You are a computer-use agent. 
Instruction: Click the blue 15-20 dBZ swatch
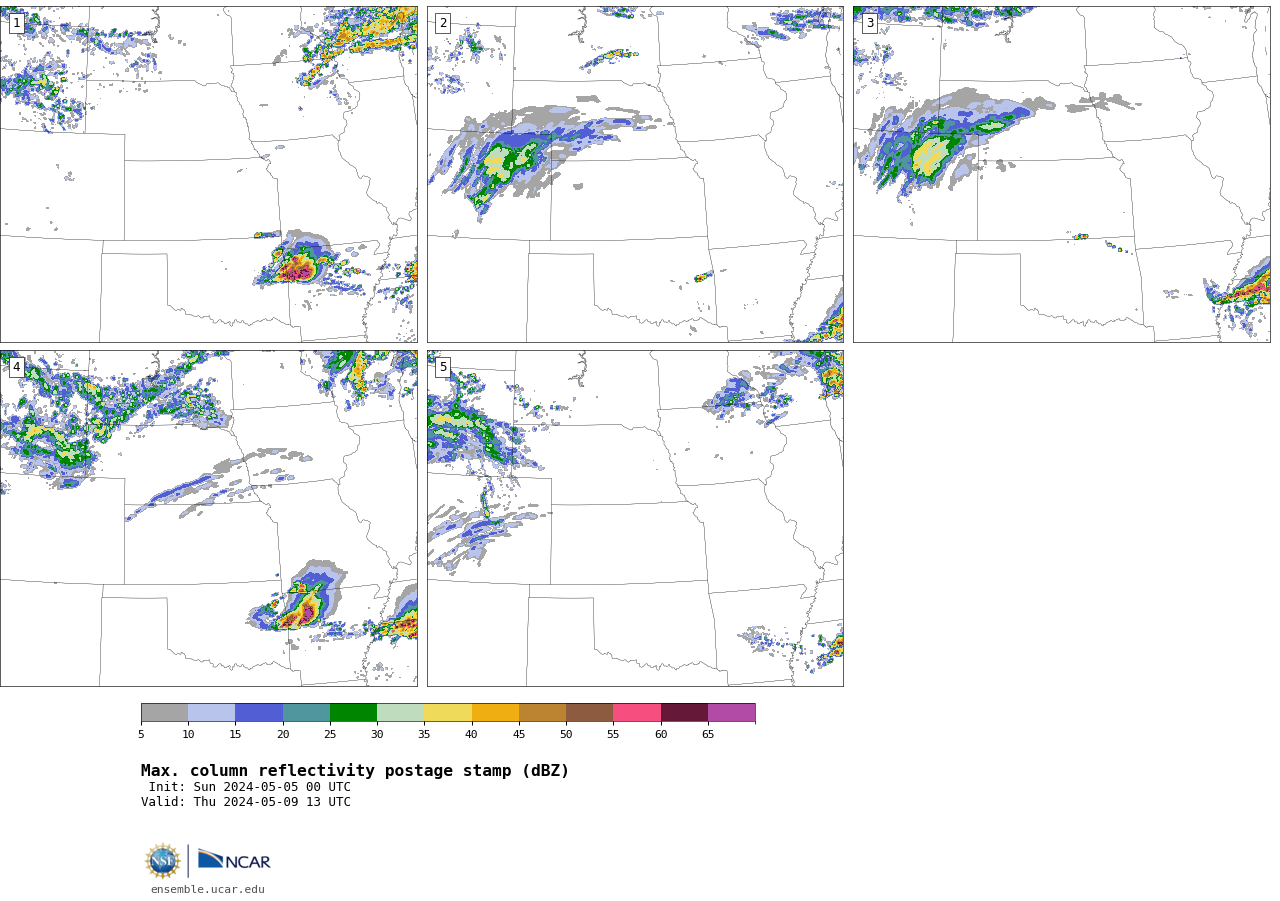(259, 713)
